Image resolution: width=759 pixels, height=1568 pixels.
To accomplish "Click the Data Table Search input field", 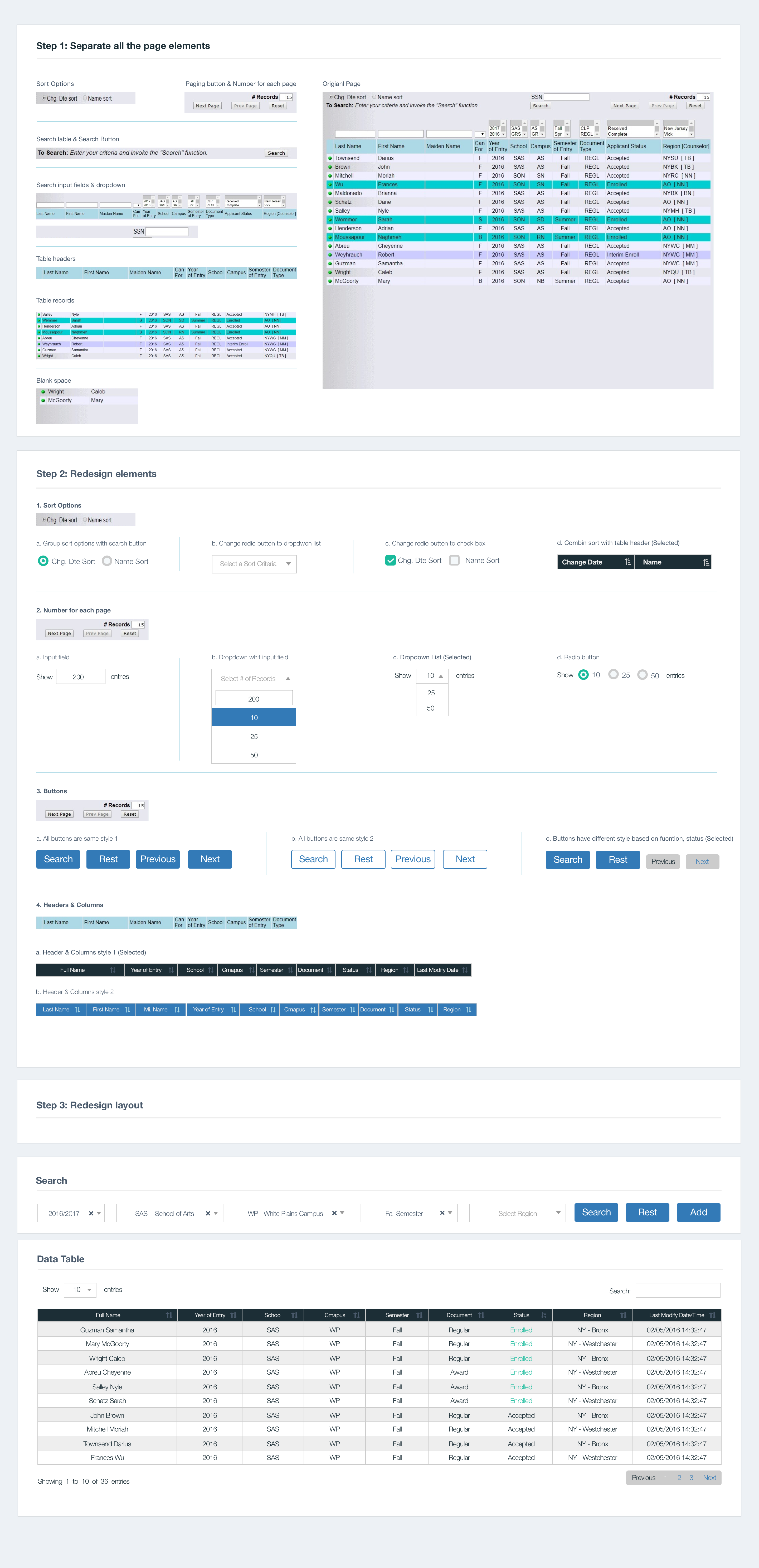I will click(678, 1291).
